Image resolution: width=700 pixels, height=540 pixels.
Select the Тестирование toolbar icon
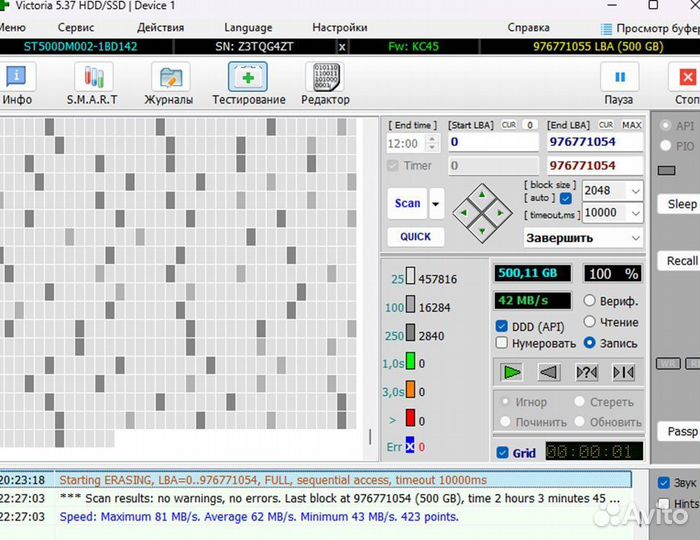[248, 78]
